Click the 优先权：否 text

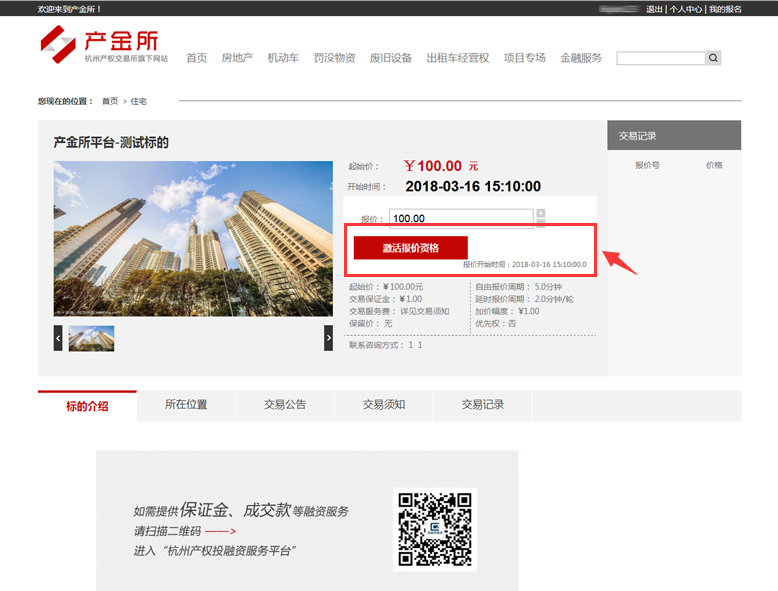coord(496,324)
